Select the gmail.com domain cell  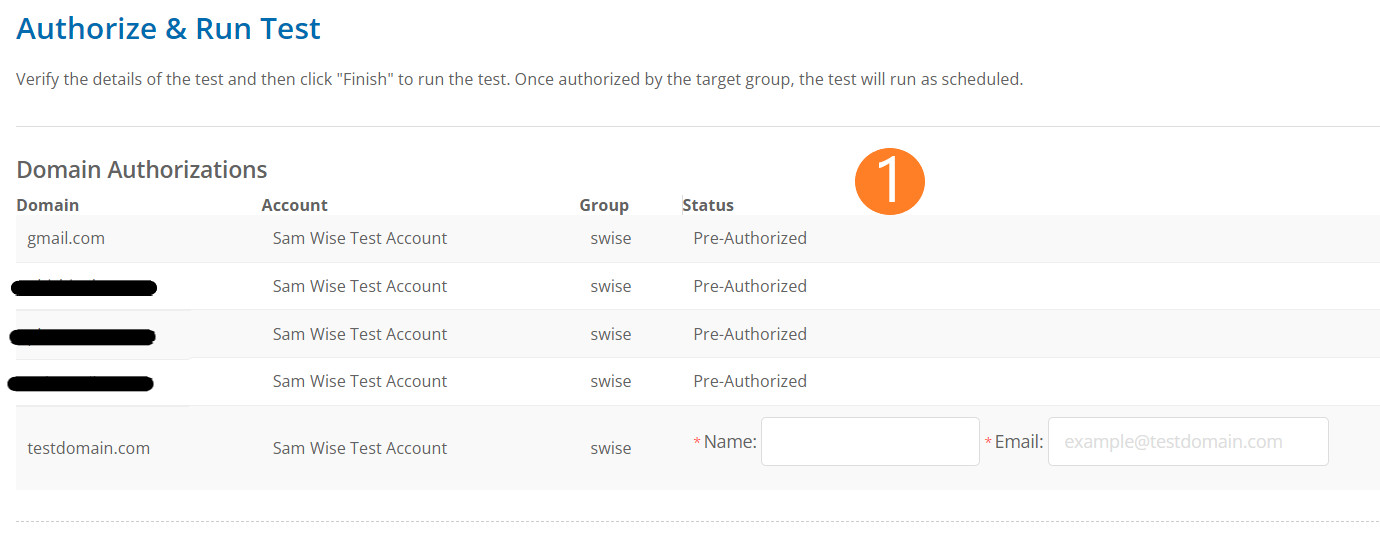coord(66,238)
